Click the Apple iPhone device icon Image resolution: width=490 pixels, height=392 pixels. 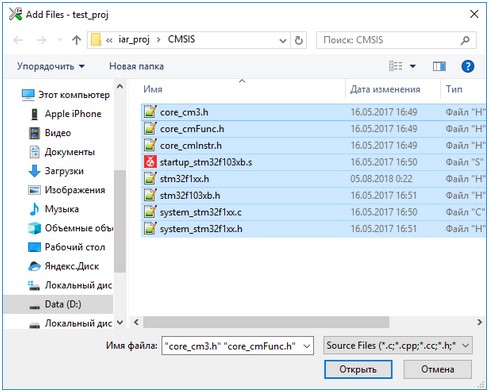pos(34,114)
